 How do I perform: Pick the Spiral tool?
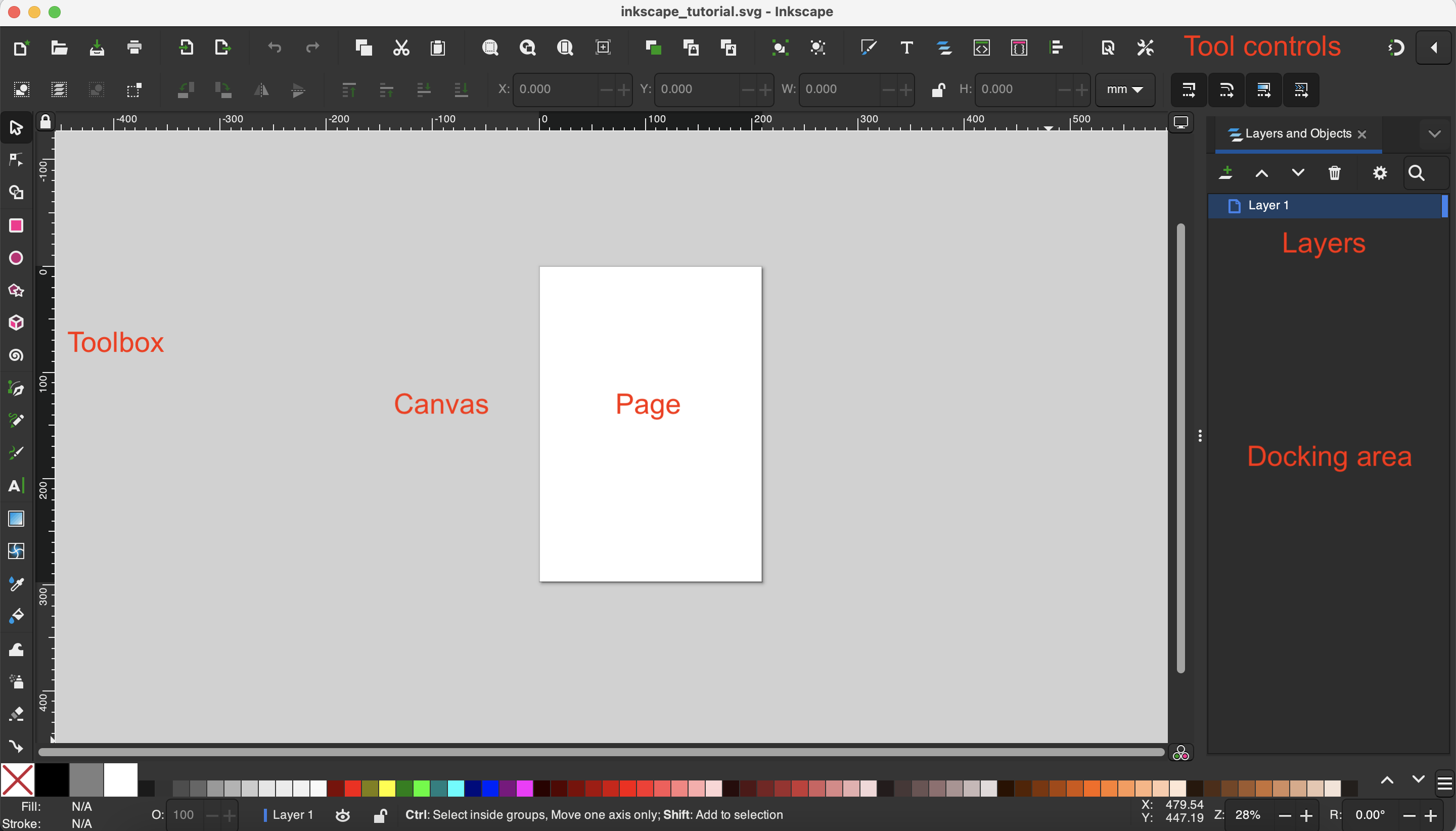[x=16, y=355]
